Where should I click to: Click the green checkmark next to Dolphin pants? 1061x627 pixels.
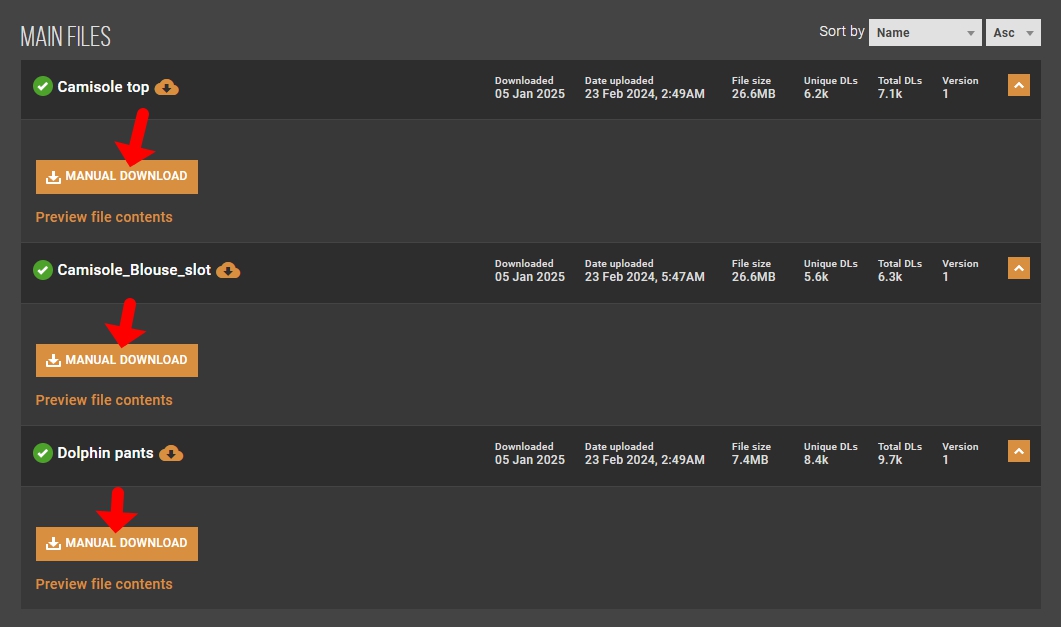(x=43, y=453)
